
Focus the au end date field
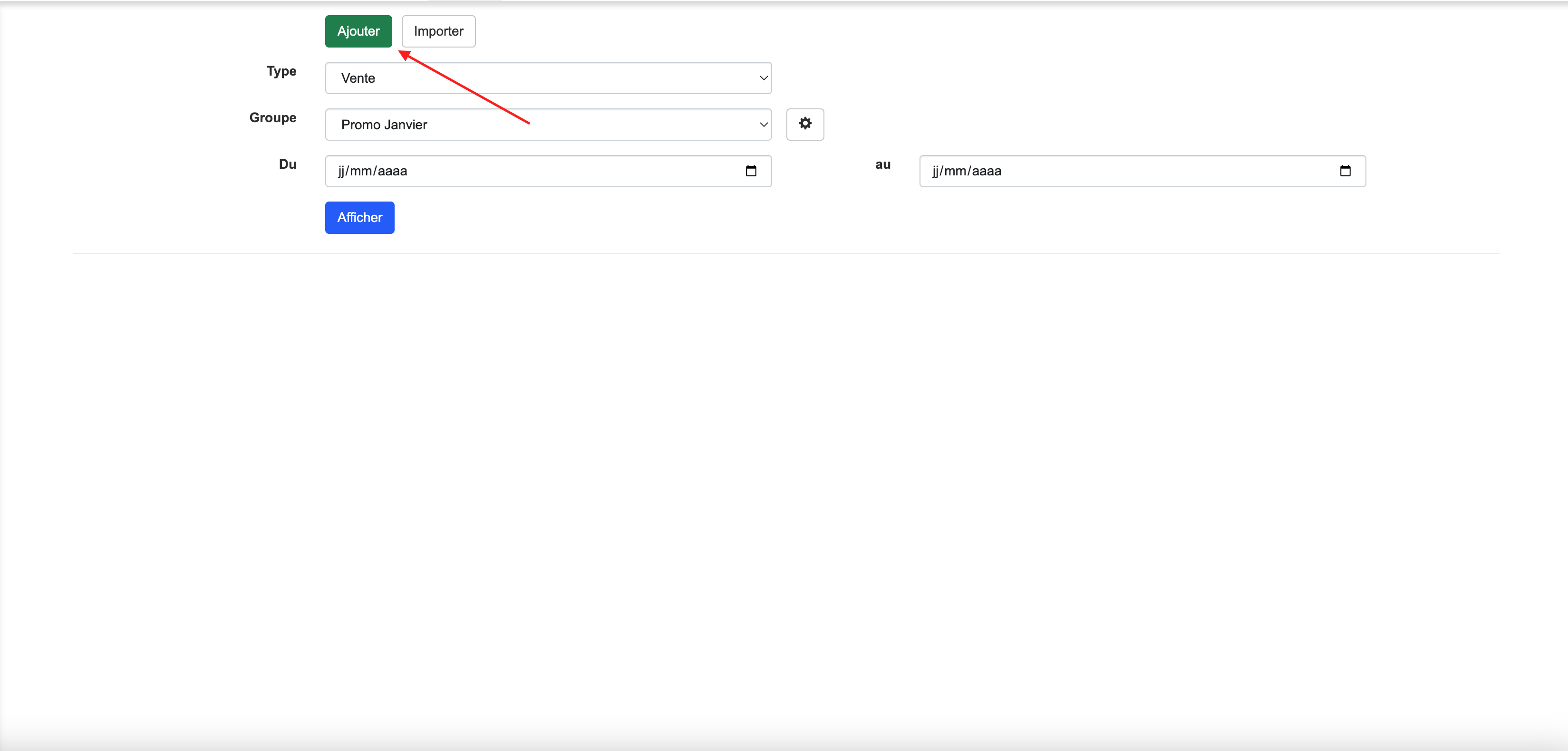tap(1142, 171)
